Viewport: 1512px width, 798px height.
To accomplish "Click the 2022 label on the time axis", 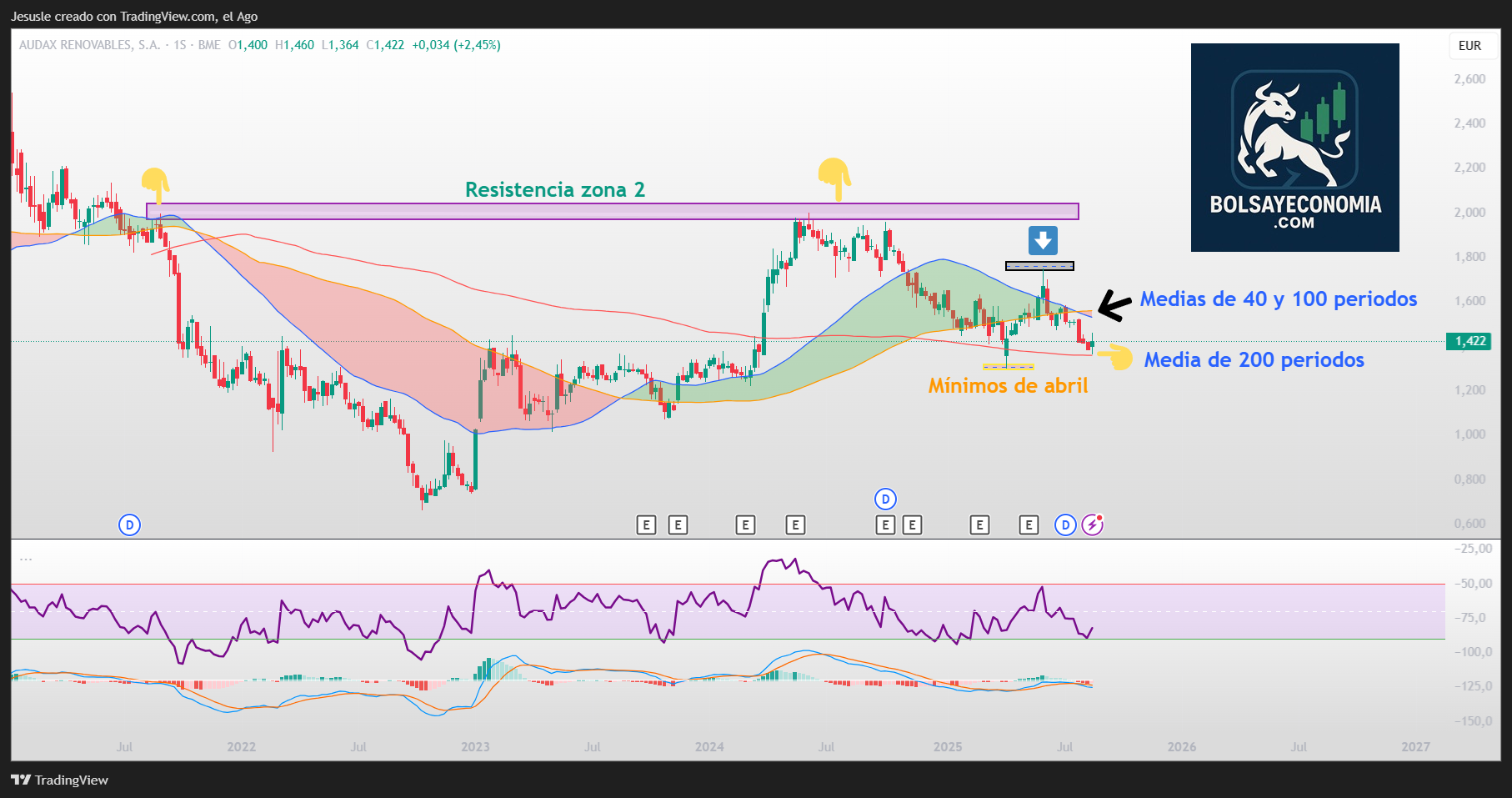I will (x=242, y=746).
